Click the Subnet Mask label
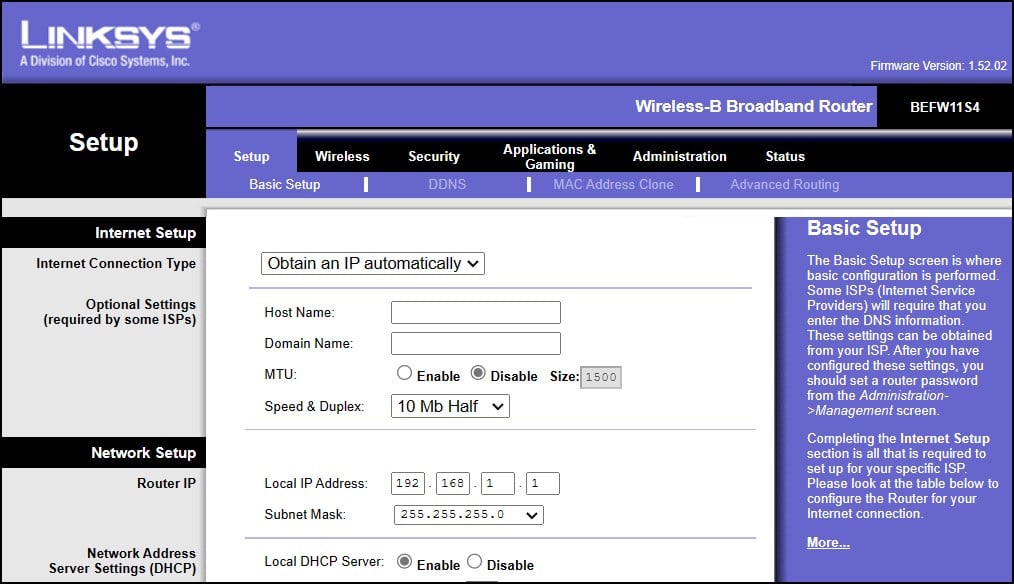Image resolution: width=1014 pixels, height=584 pixels. point(305,514)
